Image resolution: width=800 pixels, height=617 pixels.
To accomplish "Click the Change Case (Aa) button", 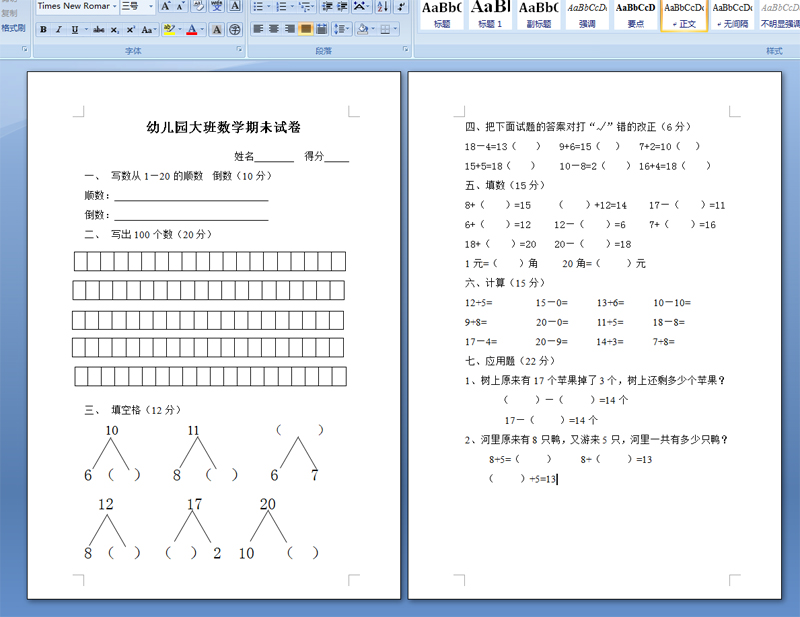I will (147, 30).
